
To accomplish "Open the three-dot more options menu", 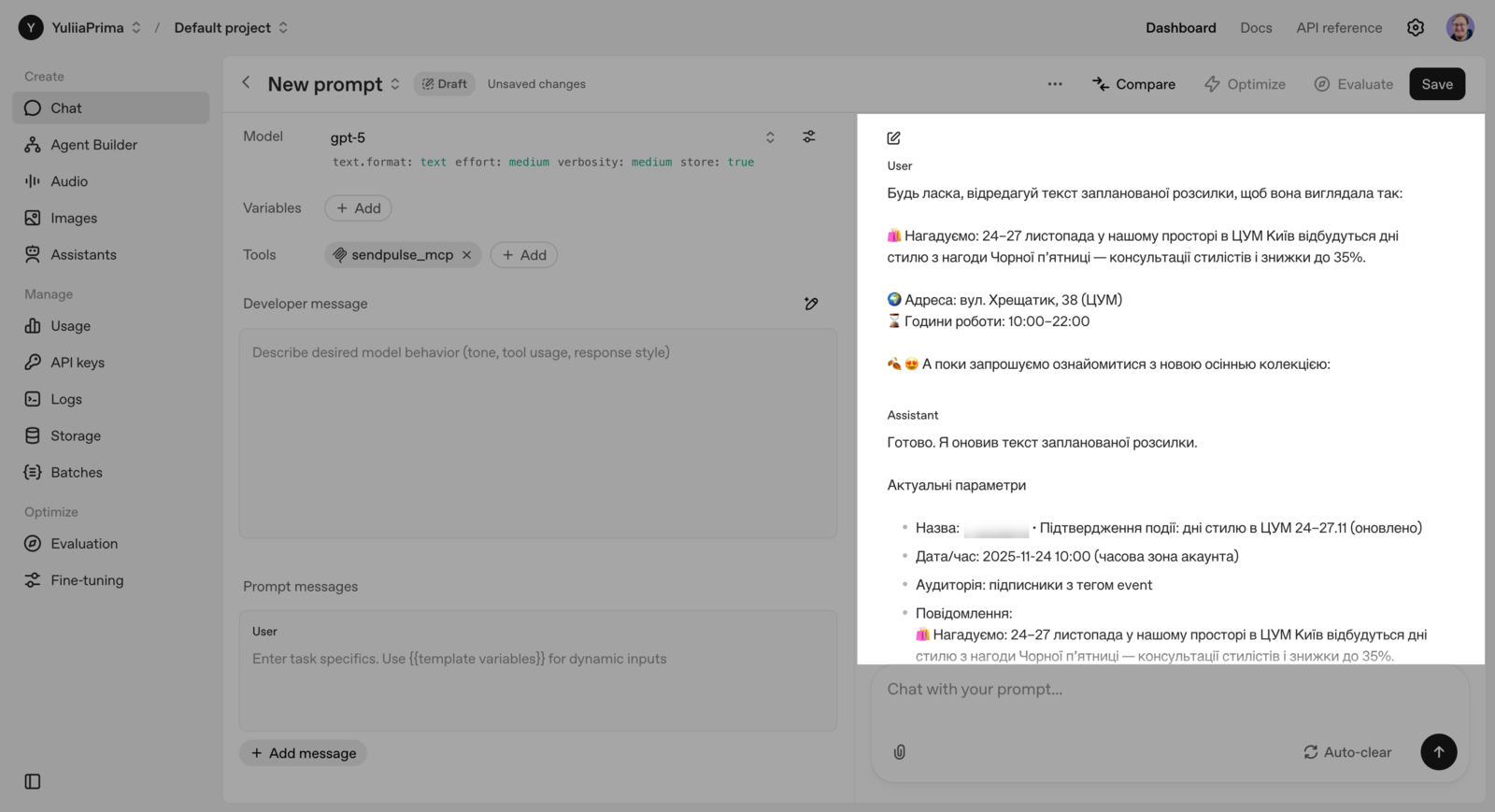I will pos(1055,84).
